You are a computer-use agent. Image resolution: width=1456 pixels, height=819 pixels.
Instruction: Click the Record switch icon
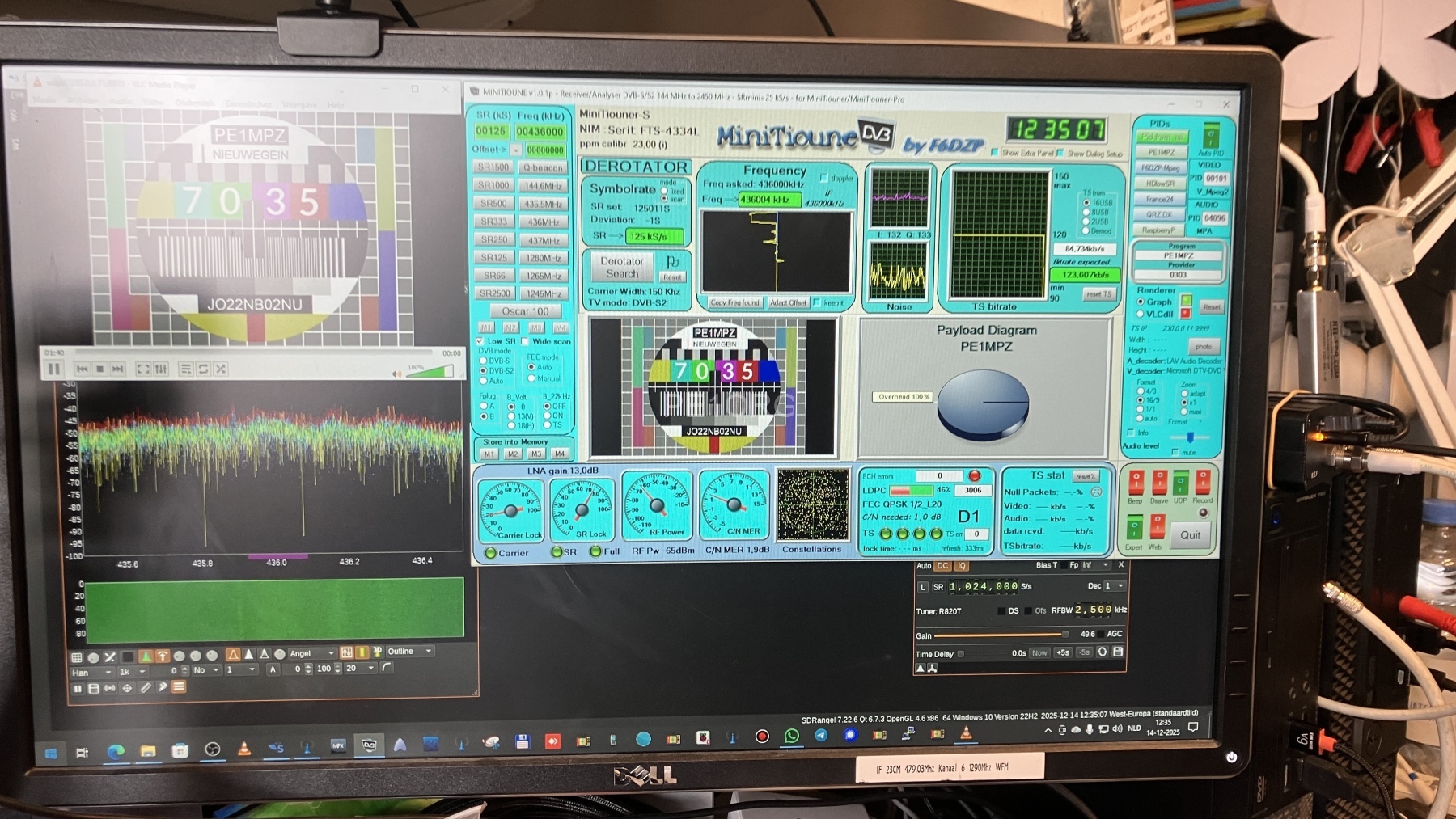tap(1202, 483)
